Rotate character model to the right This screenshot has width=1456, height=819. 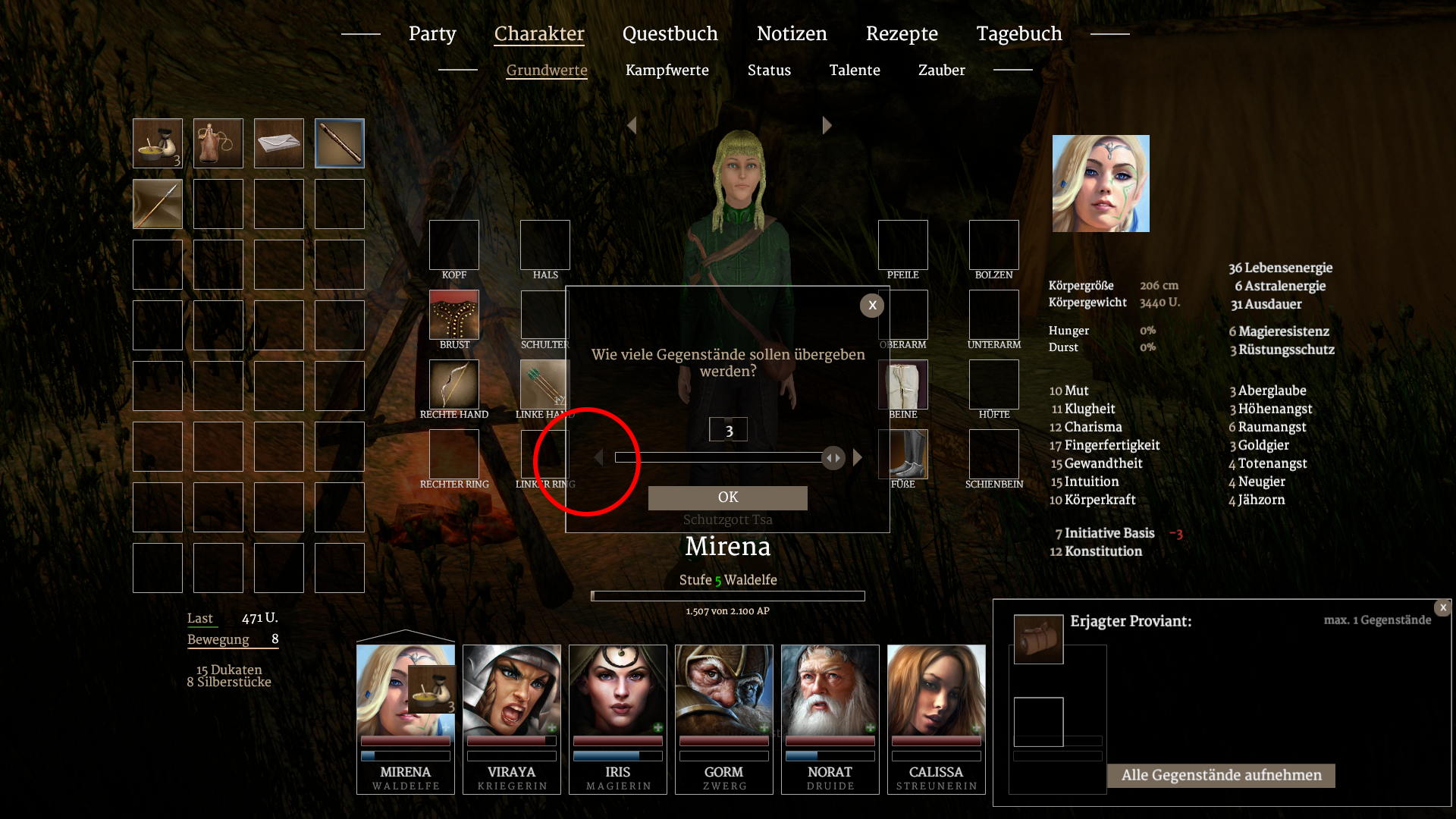827,125
